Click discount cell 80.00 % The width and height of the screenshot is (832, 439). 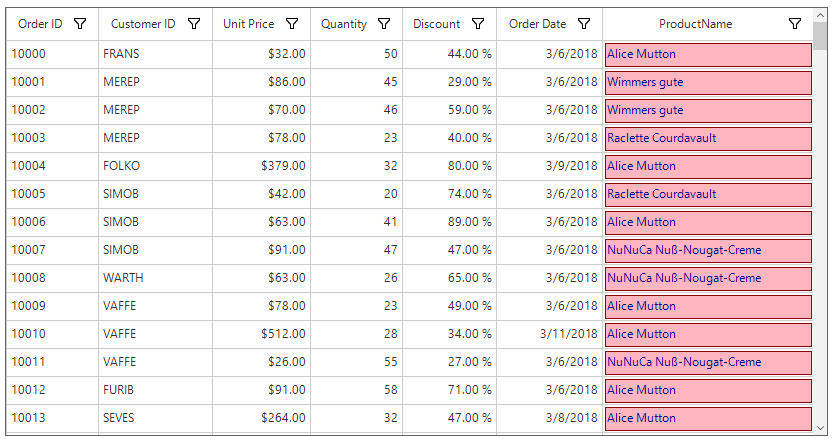(x=449, y=166)
